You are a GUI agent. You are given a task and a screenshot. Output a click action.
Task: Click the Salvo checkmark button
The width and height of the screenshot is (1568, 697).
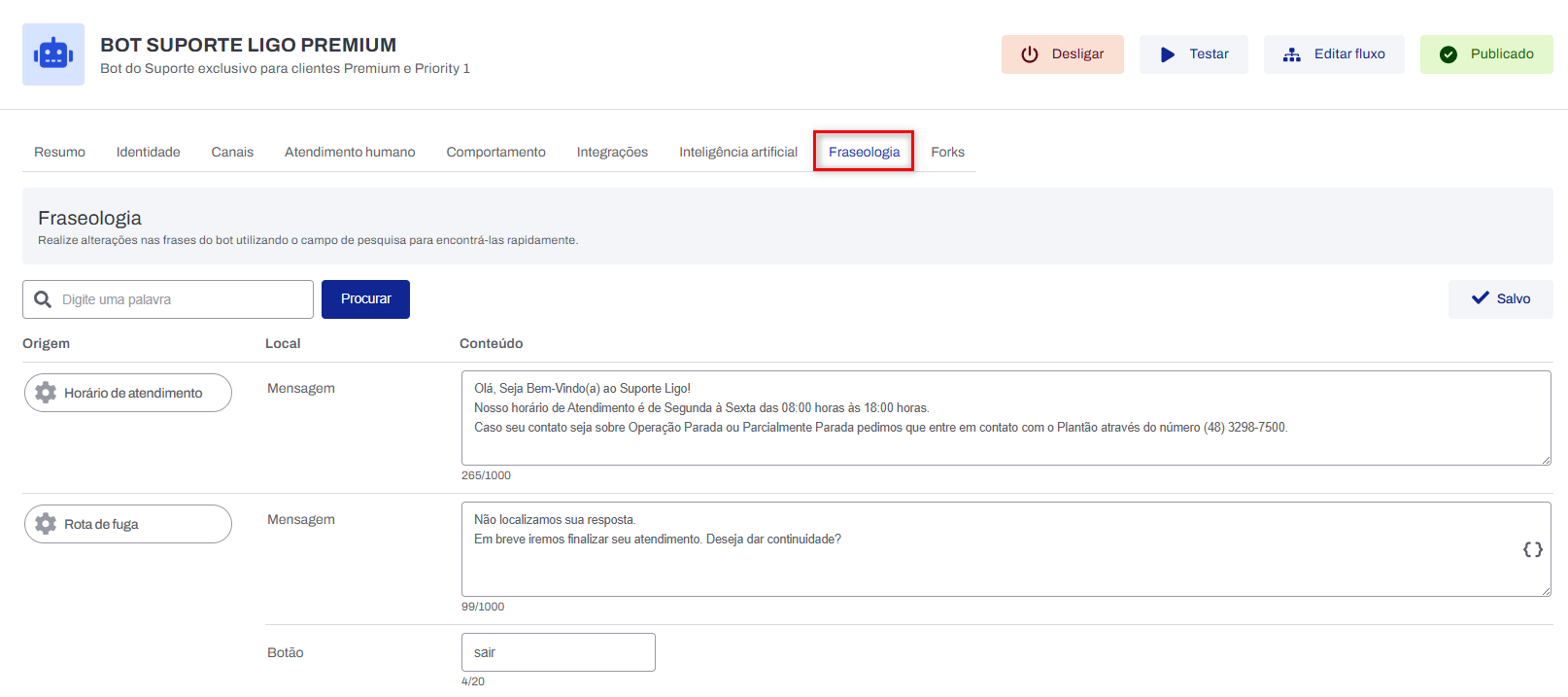pyautogui.click(x=1500, y=299)
